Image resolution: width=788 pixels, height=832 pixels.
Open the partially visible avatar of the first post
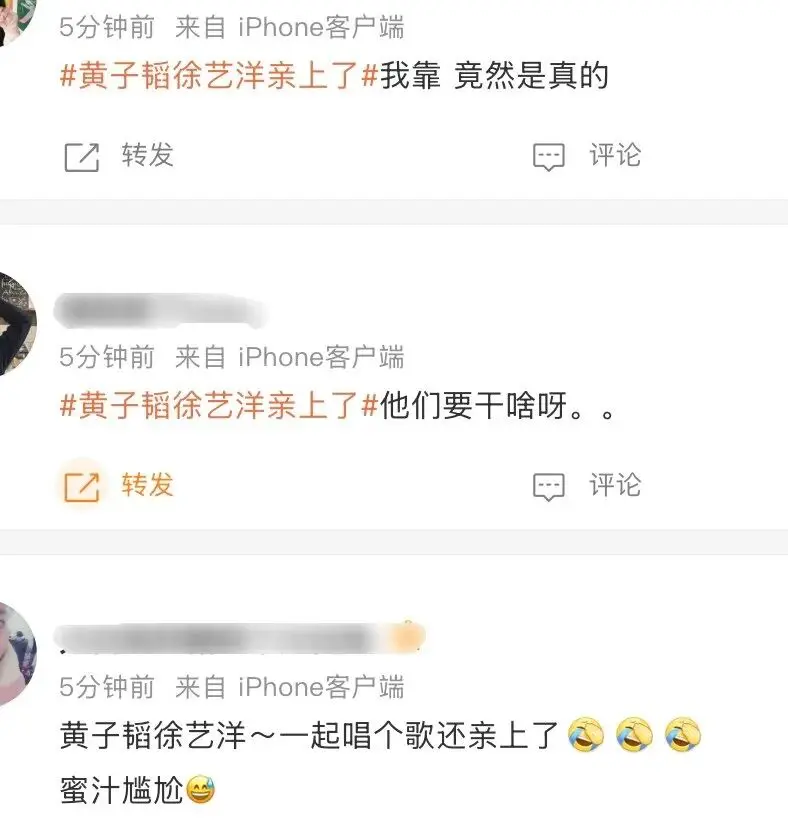tap(16, 21)
